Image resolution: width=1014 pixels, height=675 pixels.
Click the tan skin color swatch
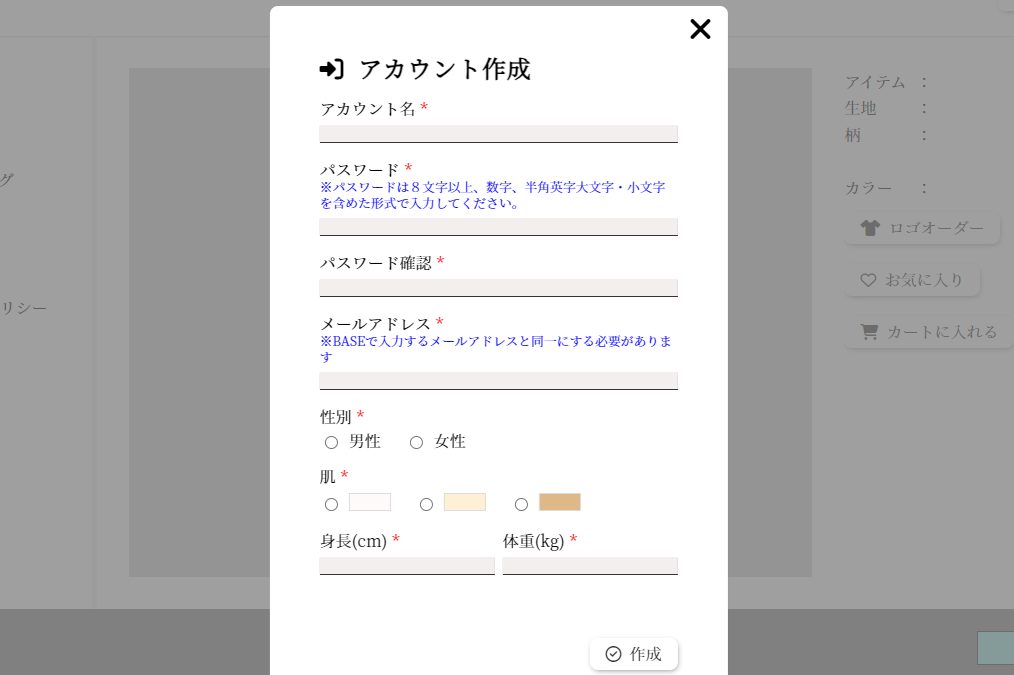click(559, 502)
